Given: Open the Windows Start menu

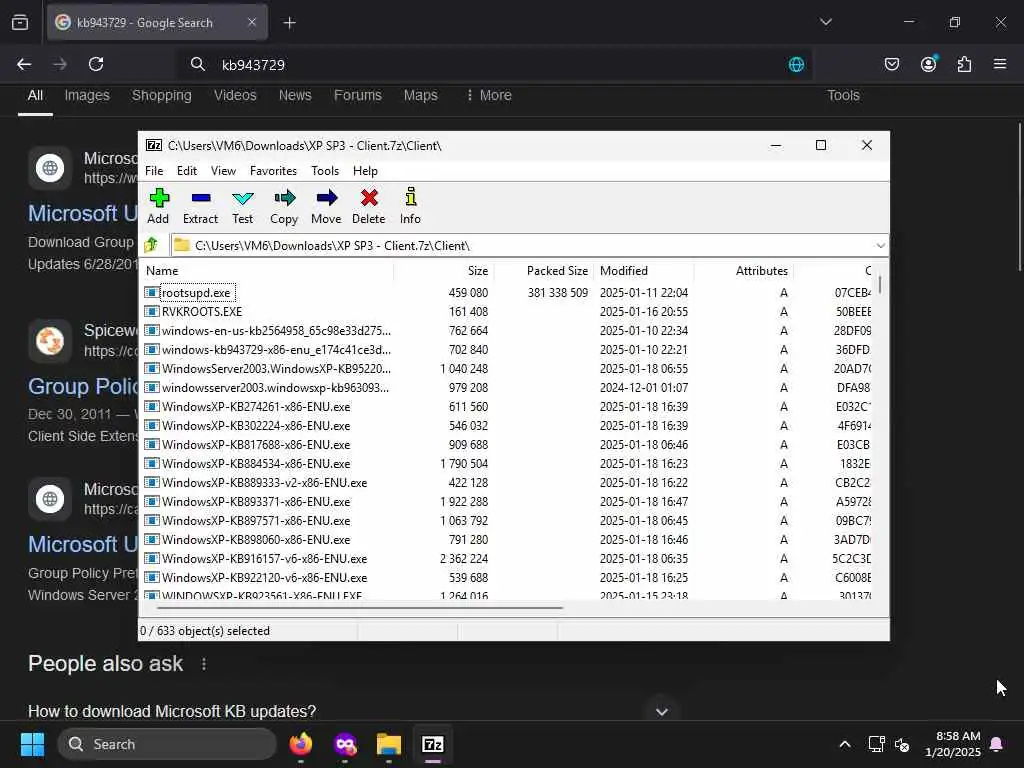Looking at the screenshot, I should (x=32, y=744).
